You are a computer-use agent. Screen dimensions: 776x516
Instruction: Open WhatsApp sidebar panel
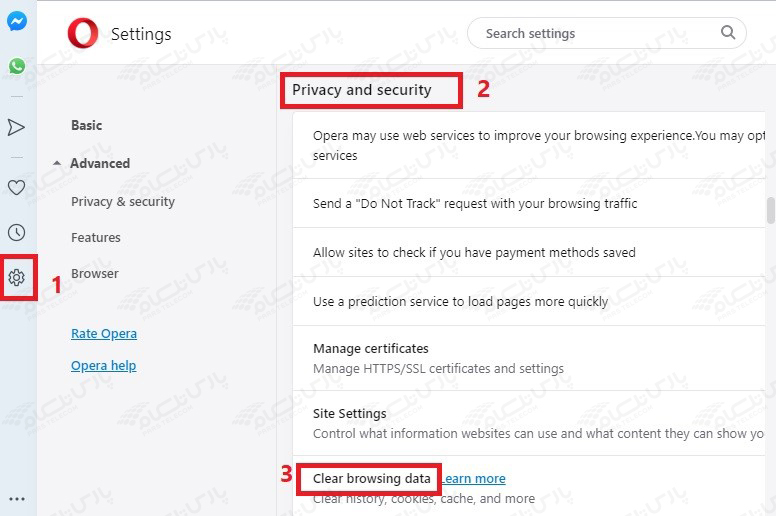coord(16,67)
